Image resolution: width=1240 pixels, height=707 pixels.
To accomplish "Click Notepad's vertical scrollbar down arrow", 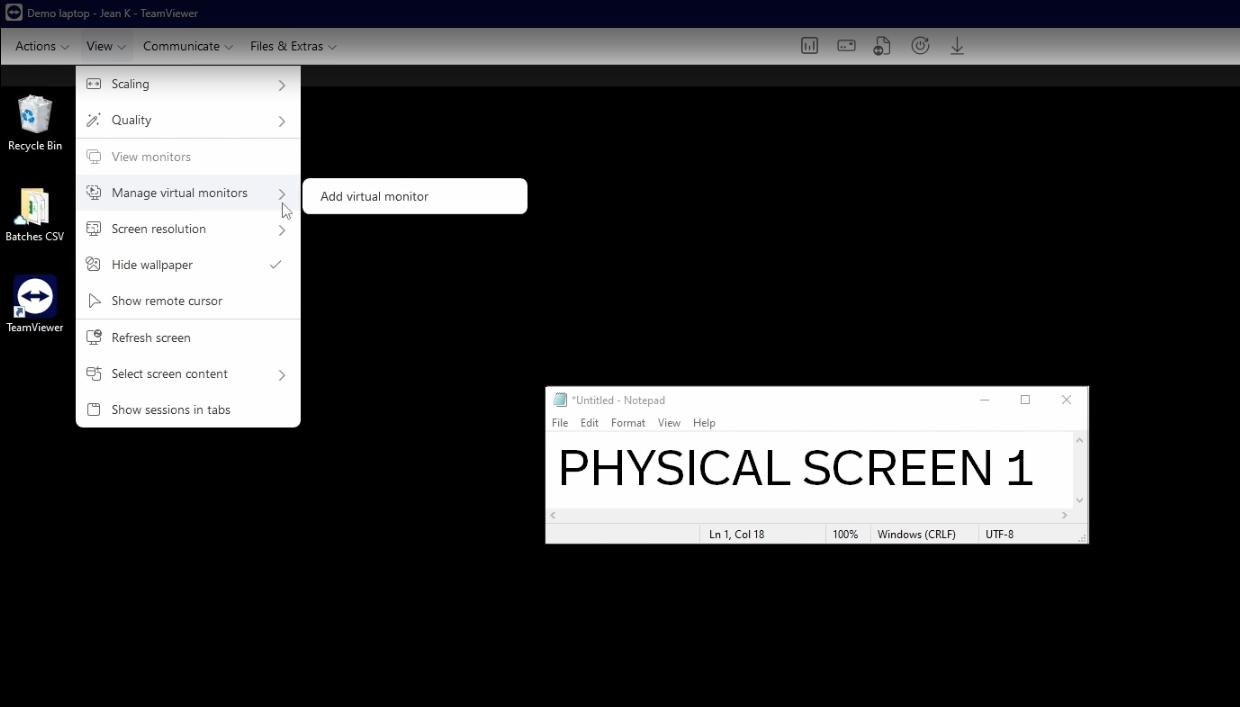I will point(1080,500).
